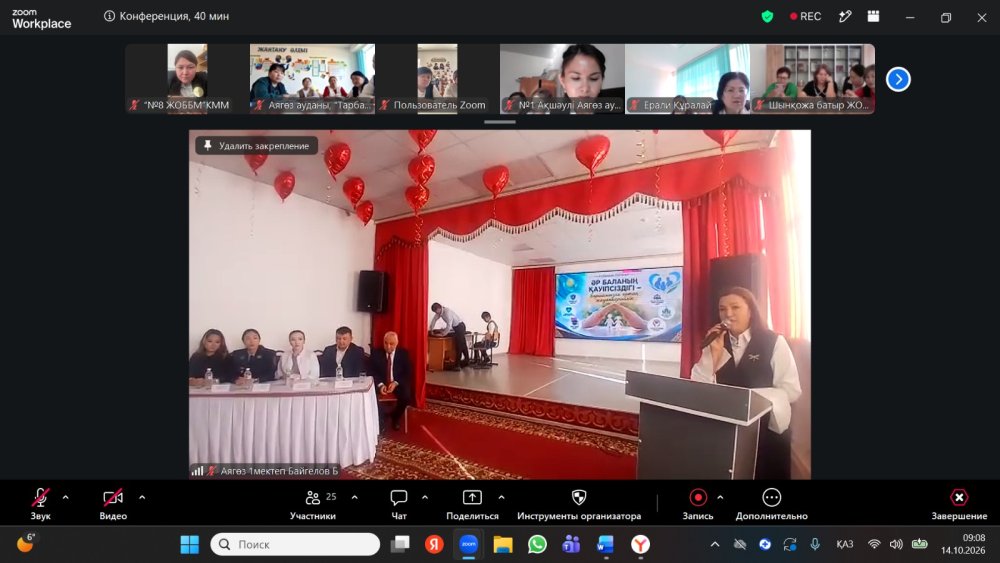This screenshot has height=563, width=1000.
Task: Click the green encryption shield icon
Action: tap(767, 17)
